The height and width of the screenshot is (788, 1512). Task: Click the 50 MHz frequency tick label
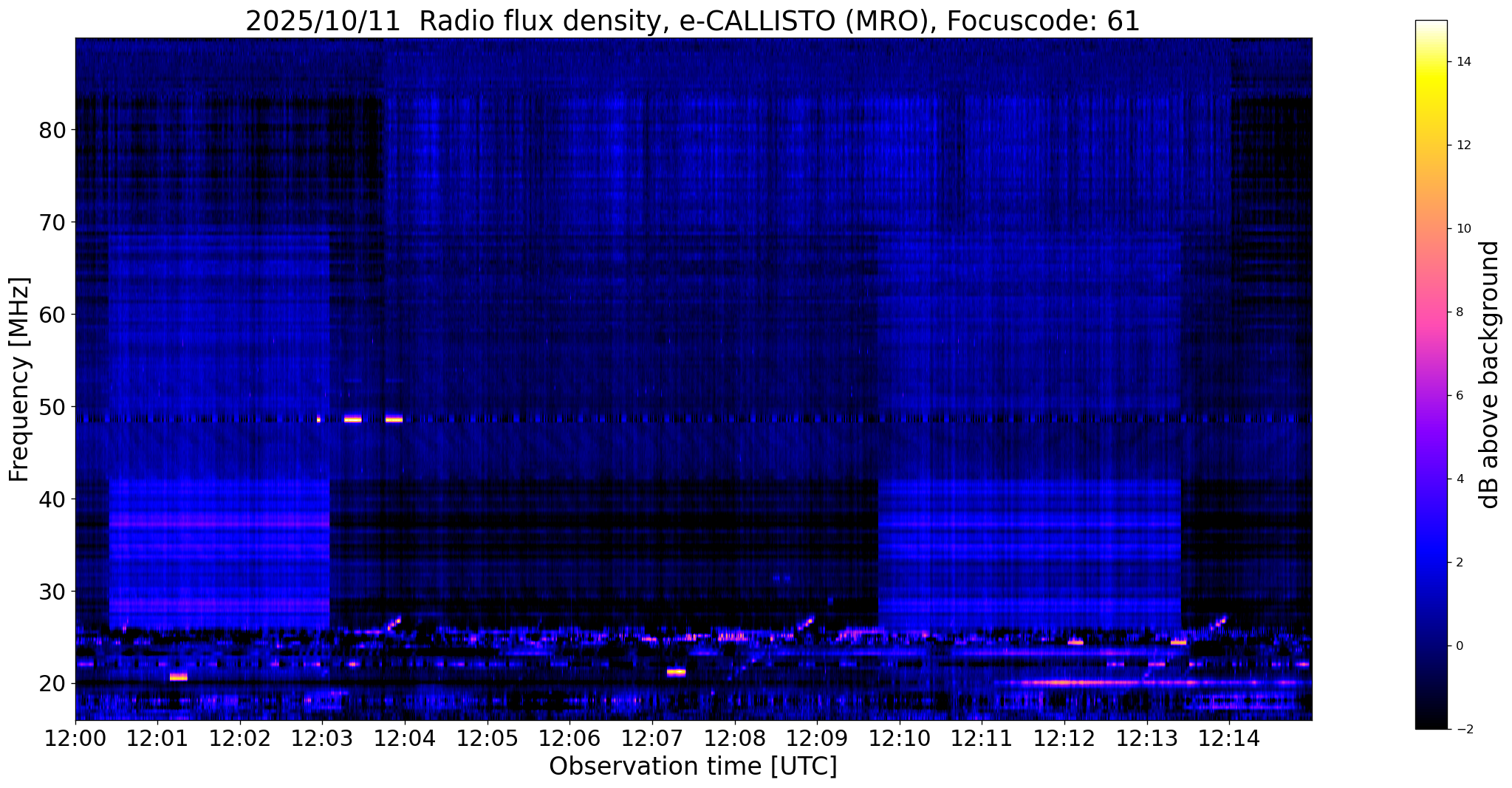[x=52, y=407]
